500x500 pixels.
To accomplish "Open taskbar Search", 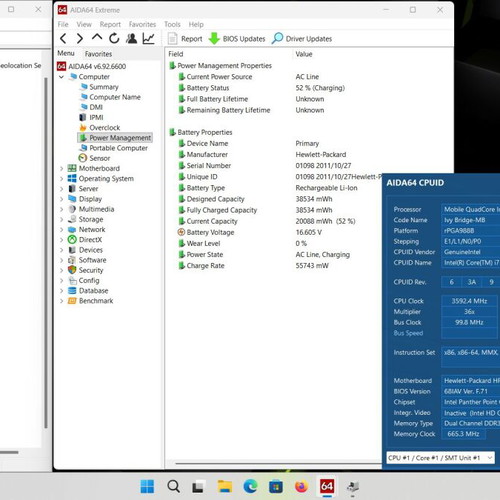I will coord(173,487).
